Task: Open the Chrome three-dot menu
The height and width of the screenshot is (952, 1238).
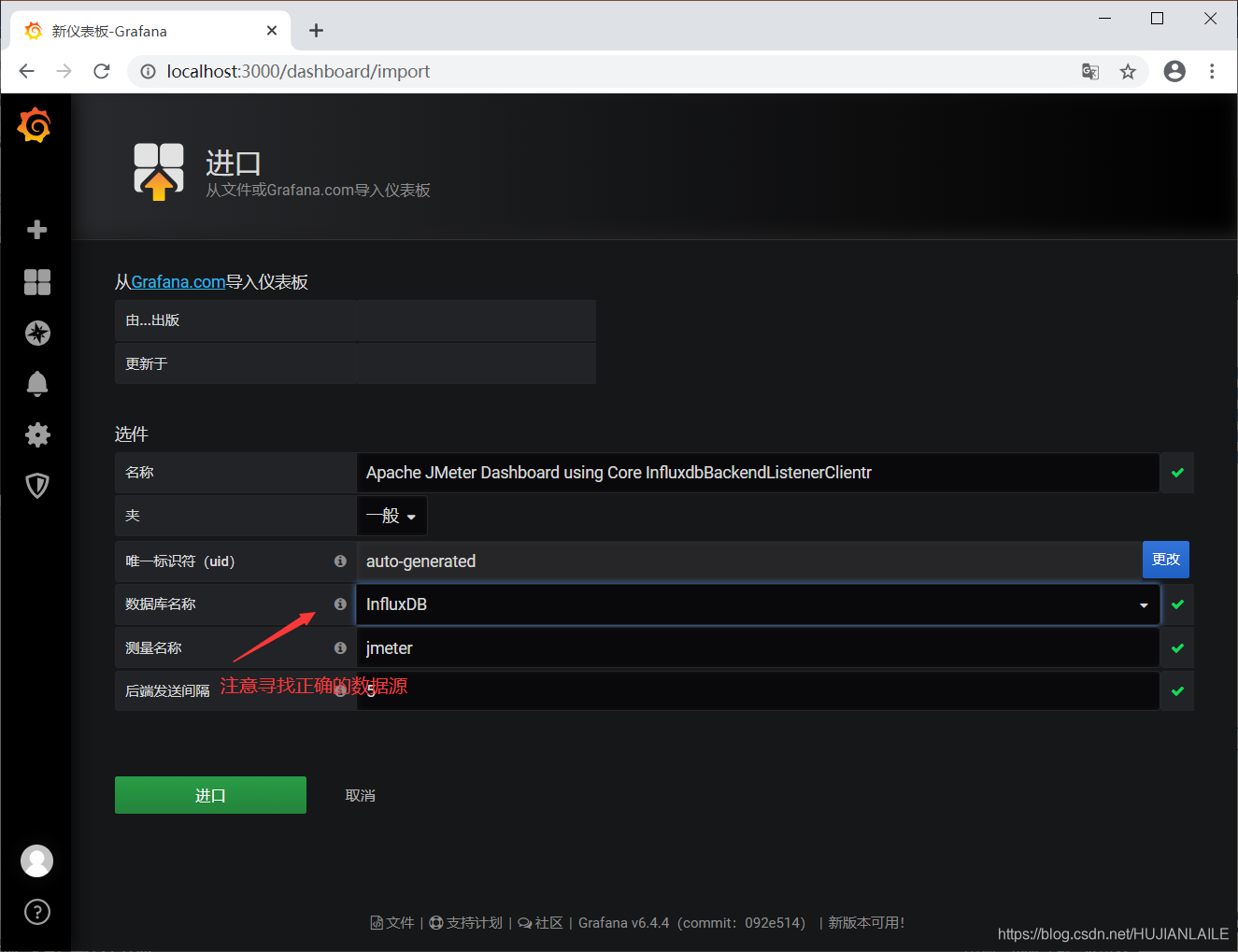Action: point(1212,71)
